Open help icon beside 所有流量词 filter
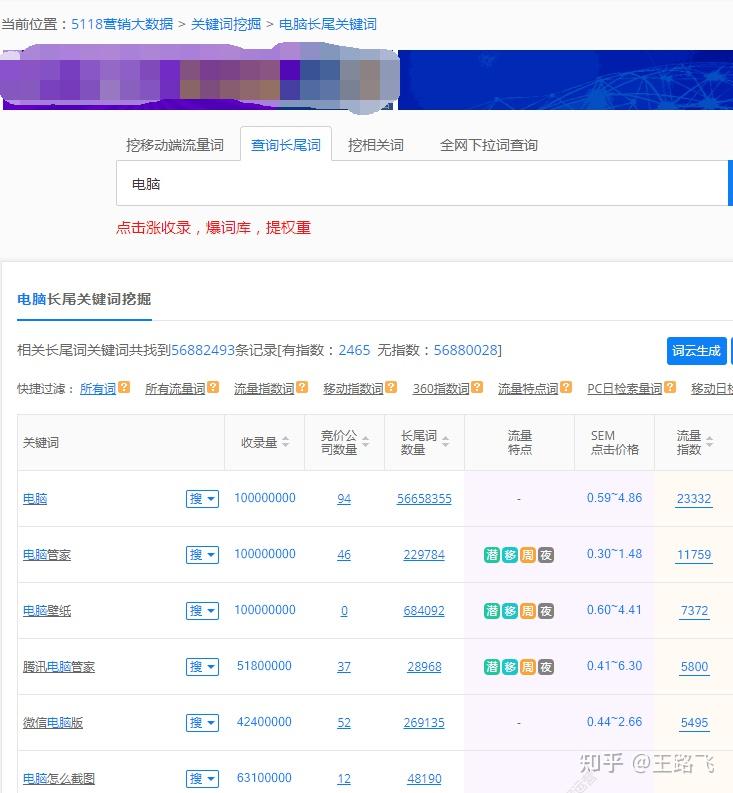Screen dimensions: 733x793 point(213,387)
